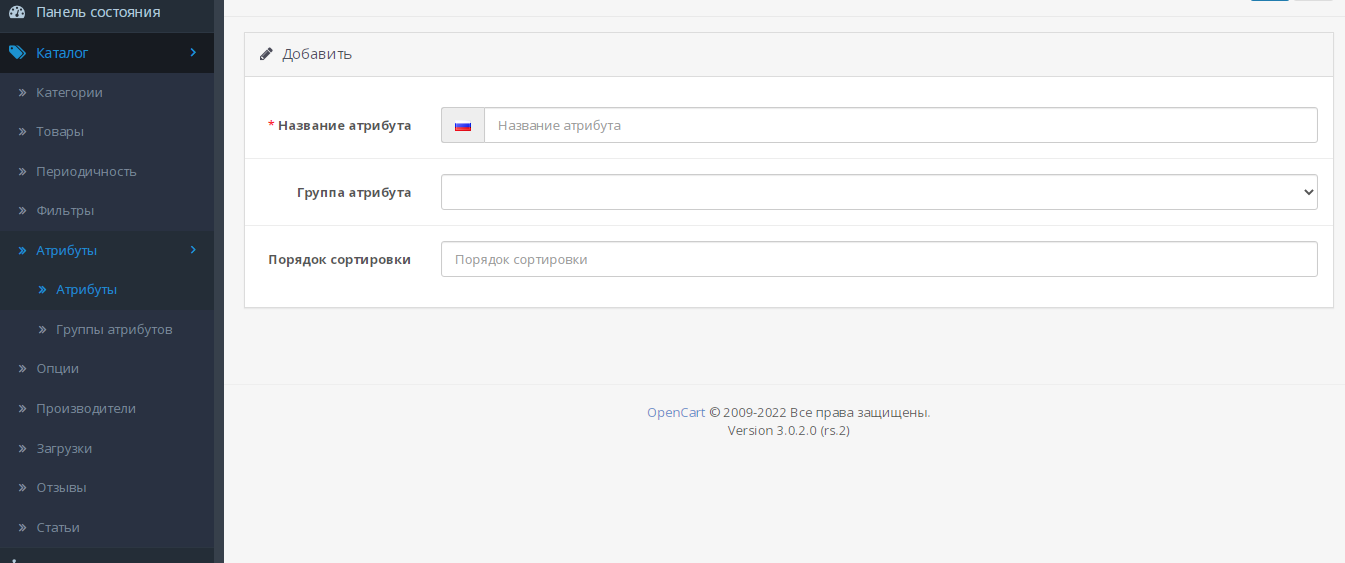Click the Добавить panel heading text
The height and width of the screenshot is (563, 1345).
pos(317,54)
